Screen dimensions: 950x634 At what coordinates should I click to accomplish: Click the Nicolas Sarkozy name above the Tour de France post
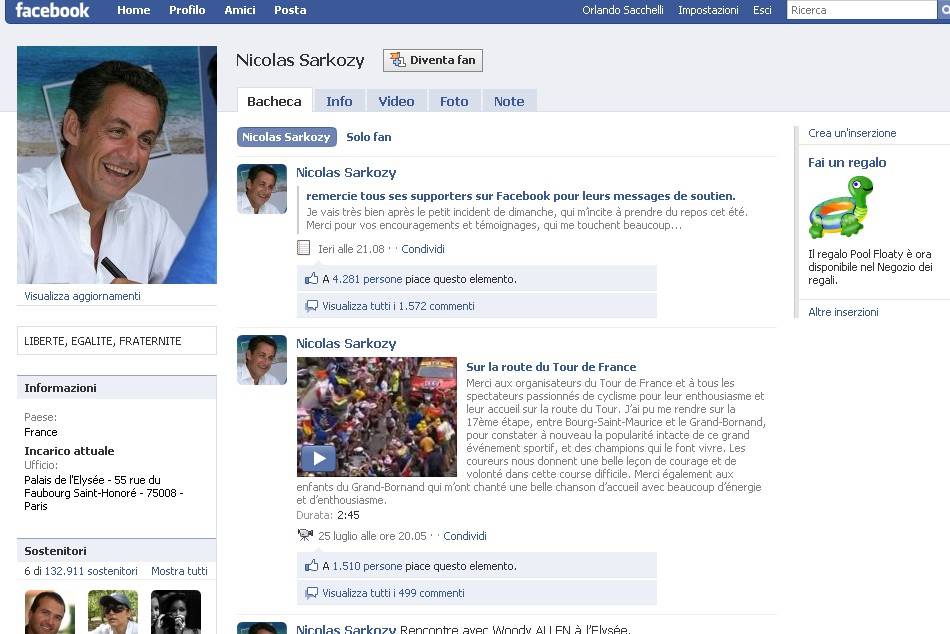tap(346, 344)
